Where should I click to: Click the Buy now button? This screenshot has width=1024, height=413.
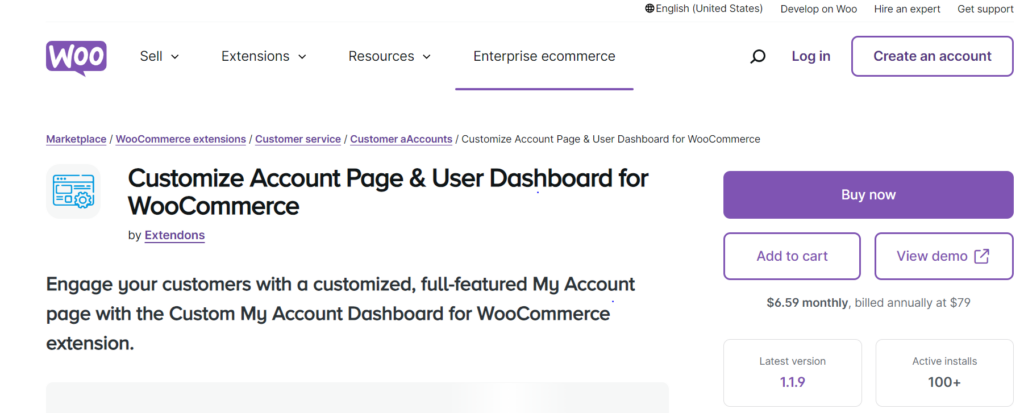869,195
